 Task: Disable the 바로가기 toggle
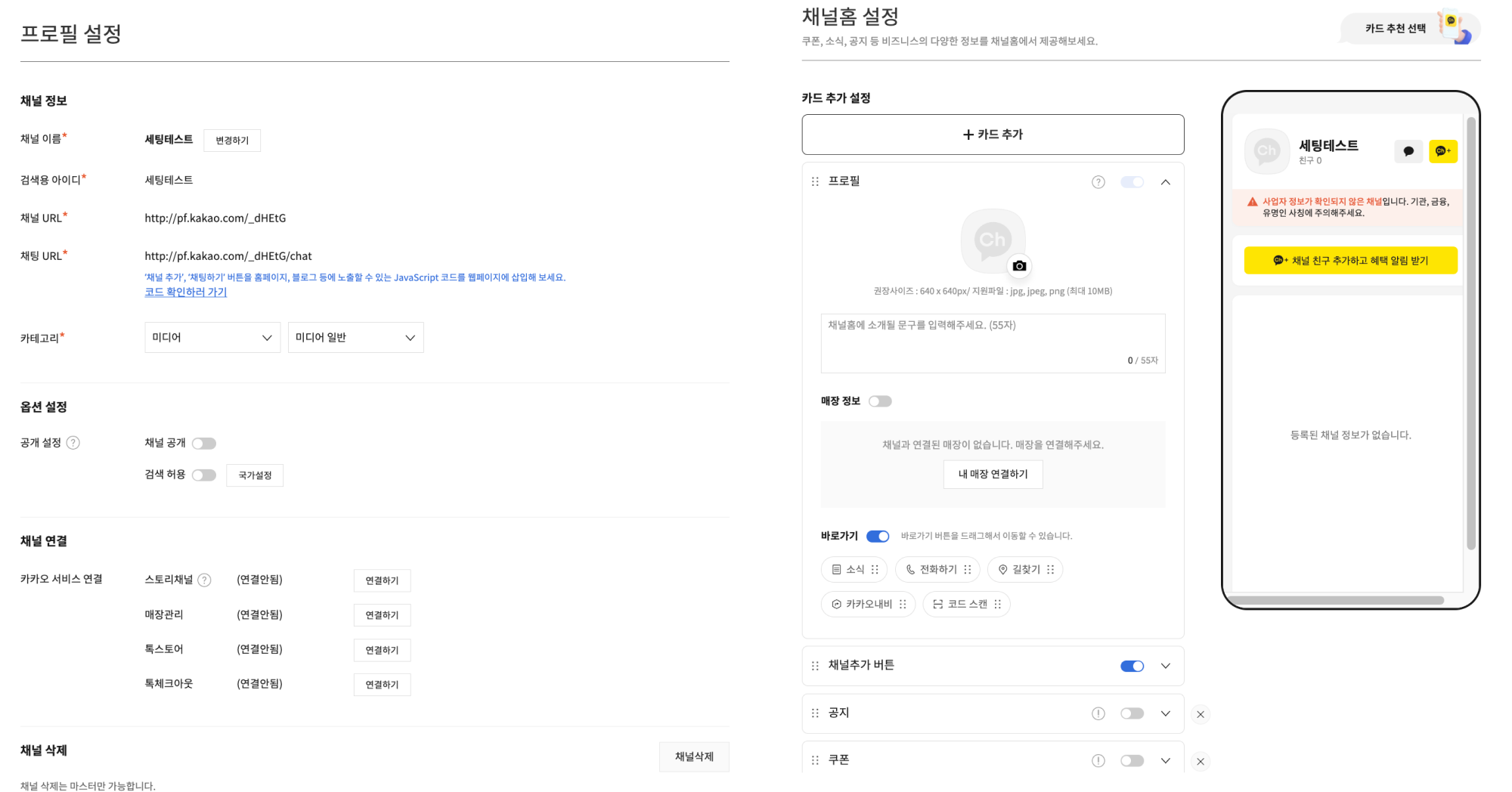878,537
